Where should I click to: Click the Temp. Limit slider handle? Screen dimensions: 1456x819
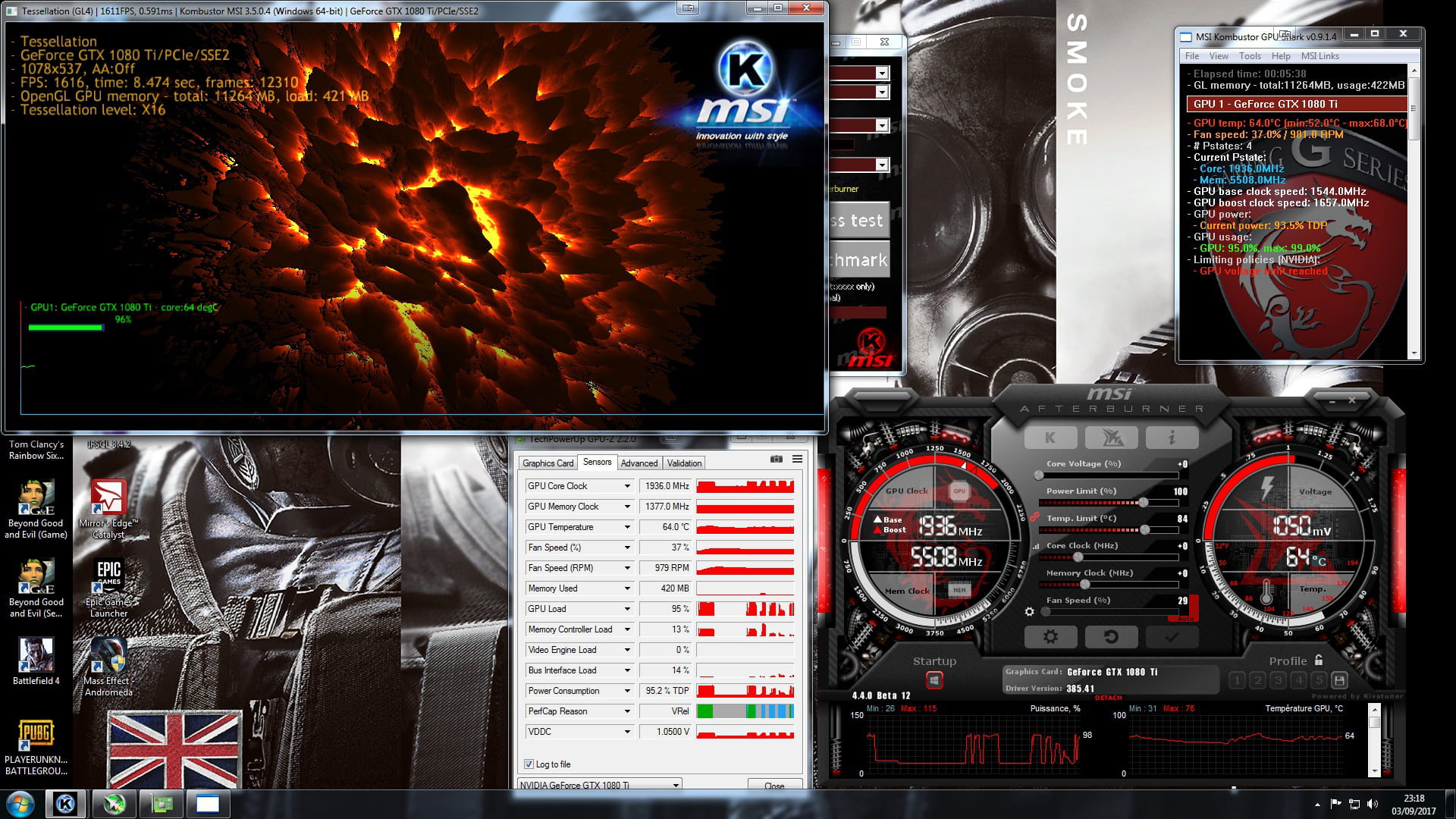[x=1145, y=530]
